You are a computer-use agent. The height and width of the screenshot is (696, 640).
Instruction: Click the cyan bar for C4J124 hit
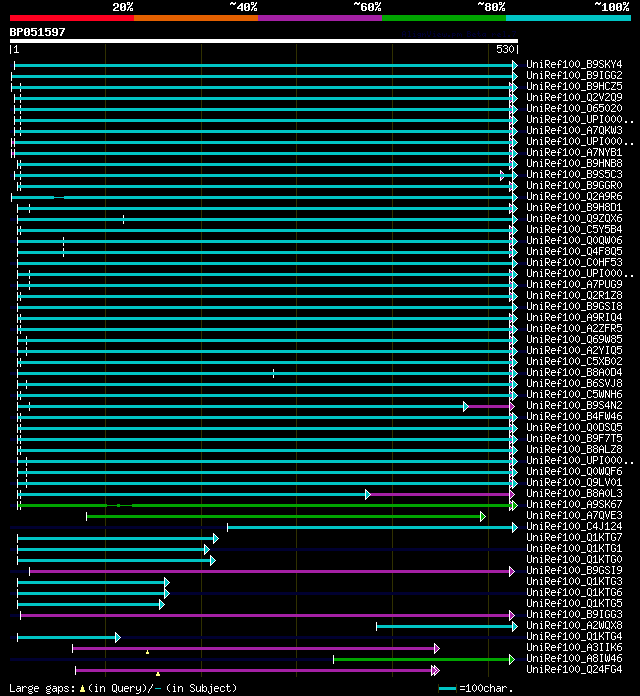(370, 527)
